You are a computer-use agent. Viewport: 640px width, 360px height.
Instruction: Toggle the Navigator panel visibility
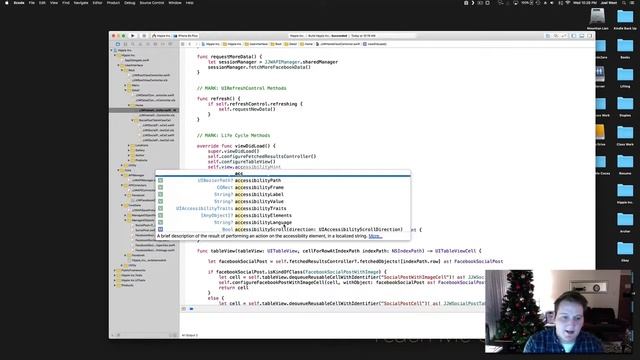(x=573, y=36)
